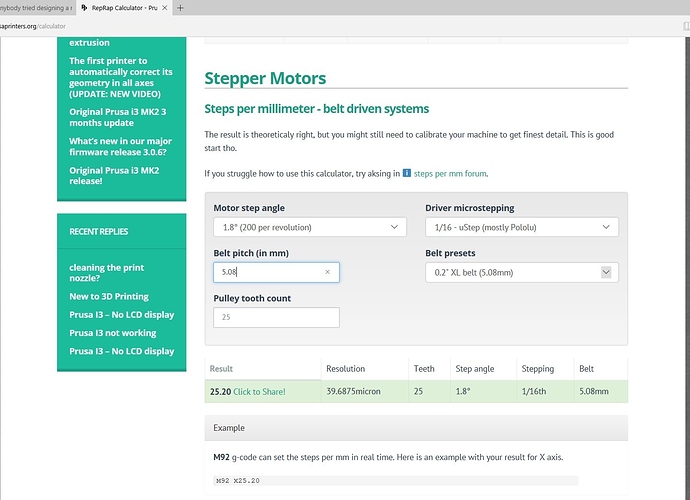Click the Pulley tooth count field
The height and width of the screenshot is (500, 690).
[x=276, y=317]
